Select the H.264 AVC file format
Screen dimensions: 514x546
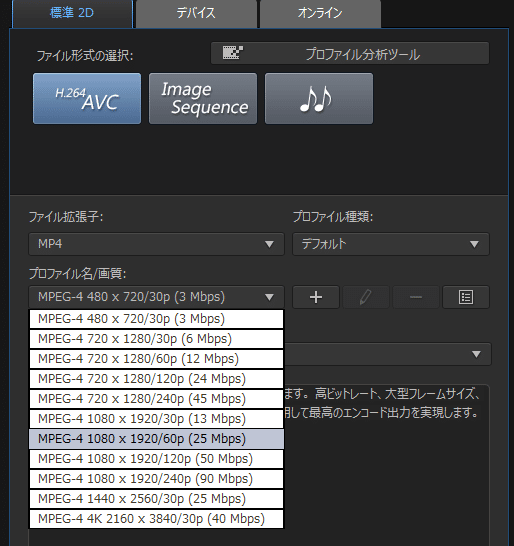87,99
